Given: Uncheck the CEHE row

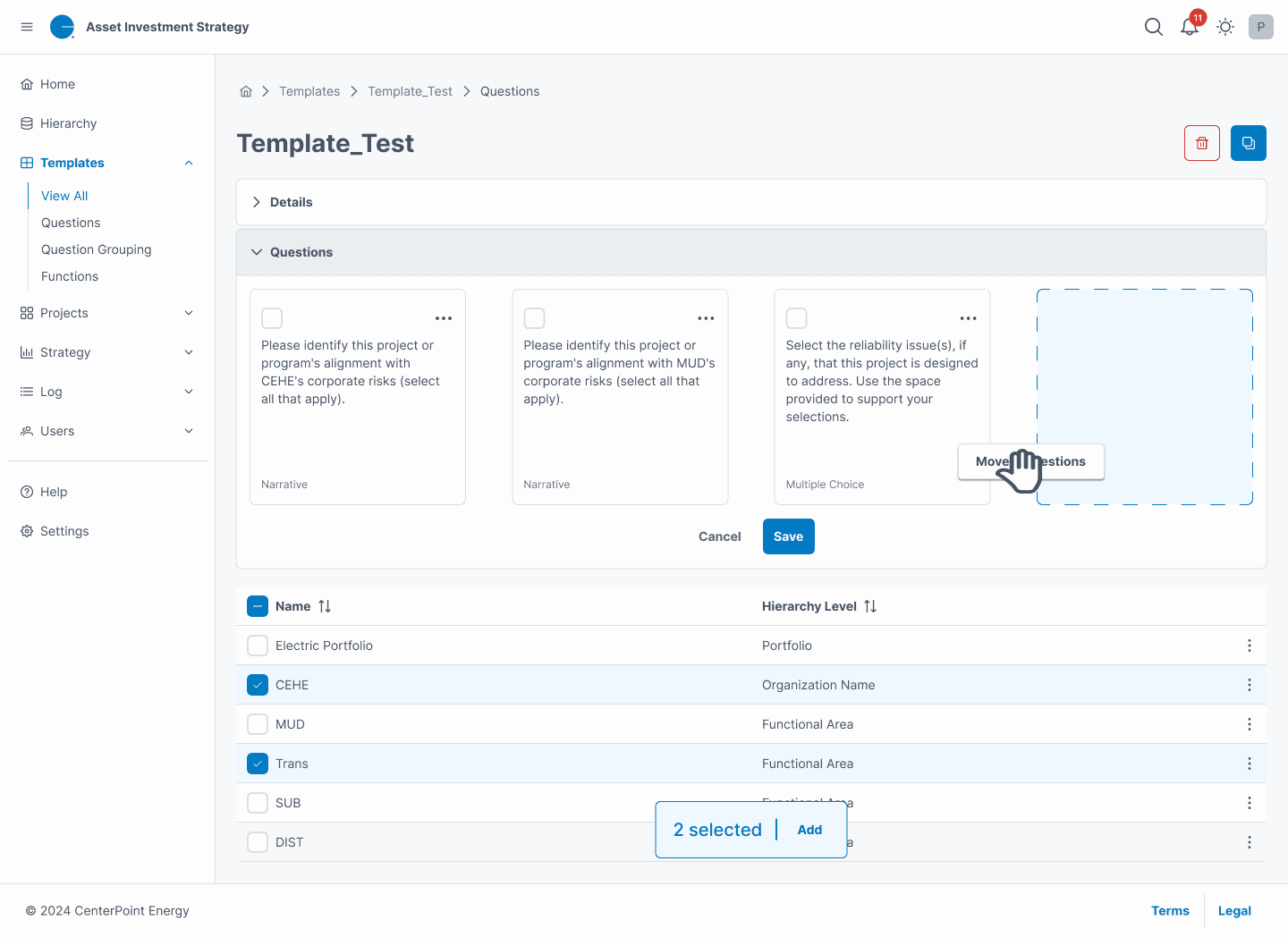Looking at the screenshot, I should coord(258,685).
